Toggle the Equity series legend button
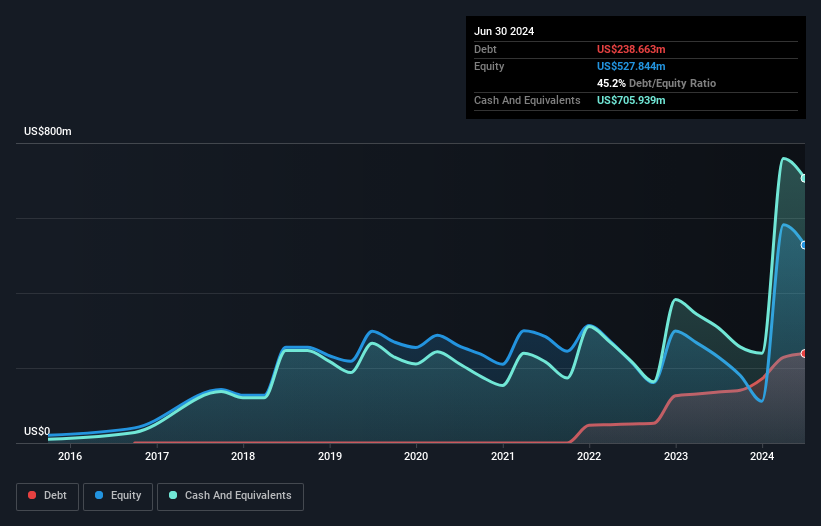This screenshot has width=821, height=526. [x=118, y=496]
